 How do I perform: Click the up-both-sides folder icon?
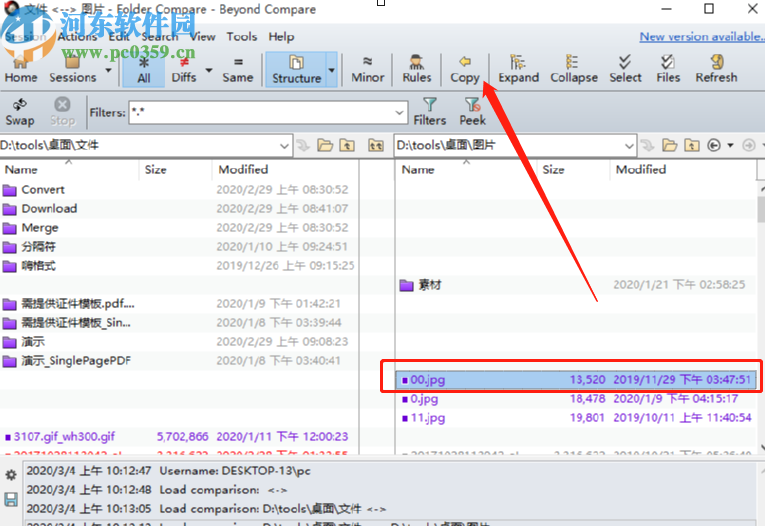click(376, 145)
